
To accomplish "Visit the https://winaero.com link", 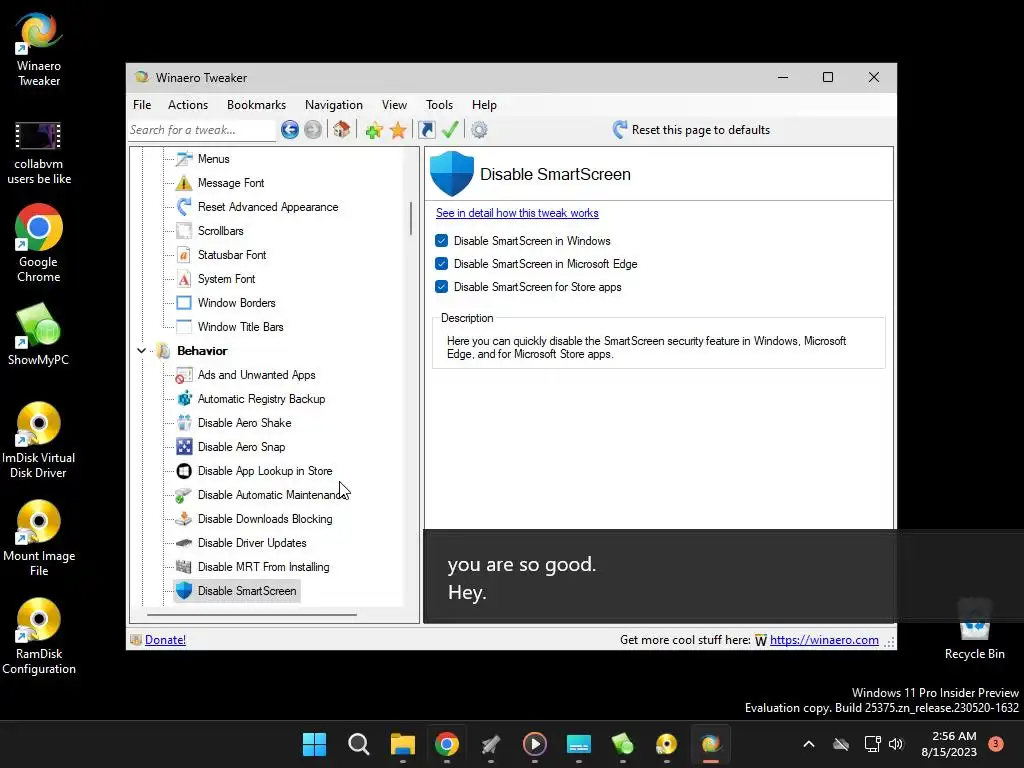I will pos(824,640).
